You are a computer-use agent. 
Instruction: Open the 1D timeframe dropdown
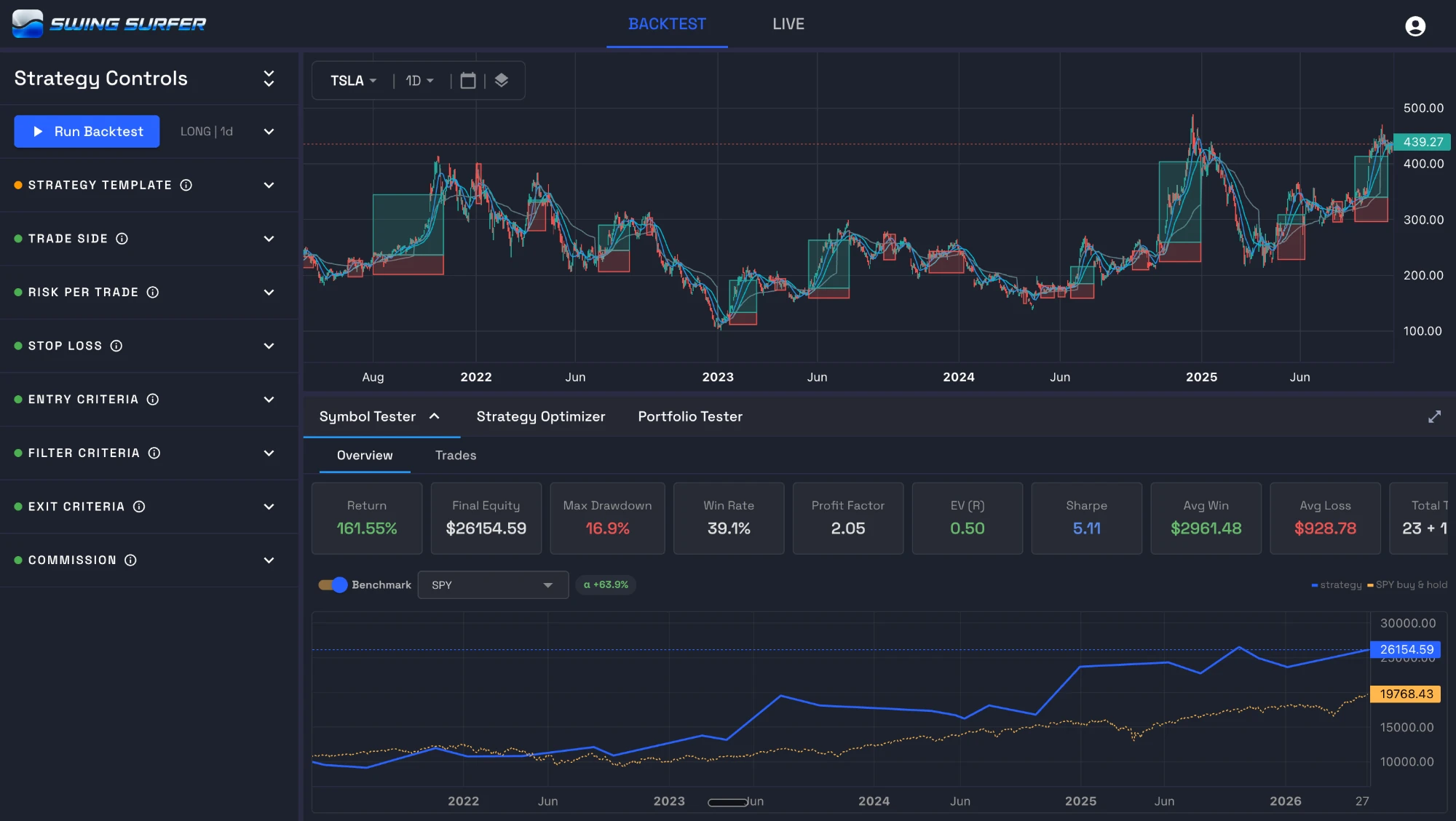419,80
